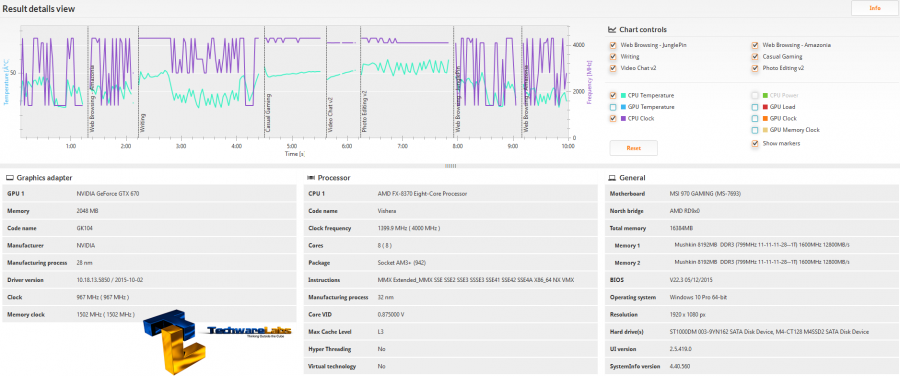
Task: Uncheck Web Browsing - JunglePin checkbox
Action: [613, 45]
